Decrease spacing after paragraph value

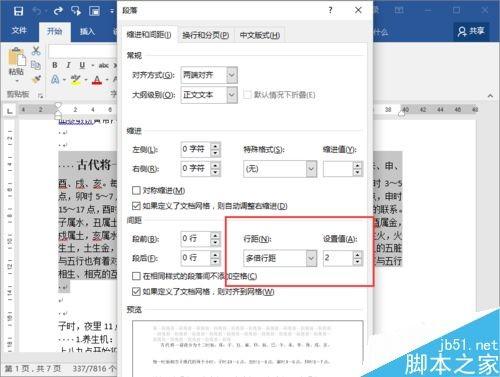coord(215,262)
